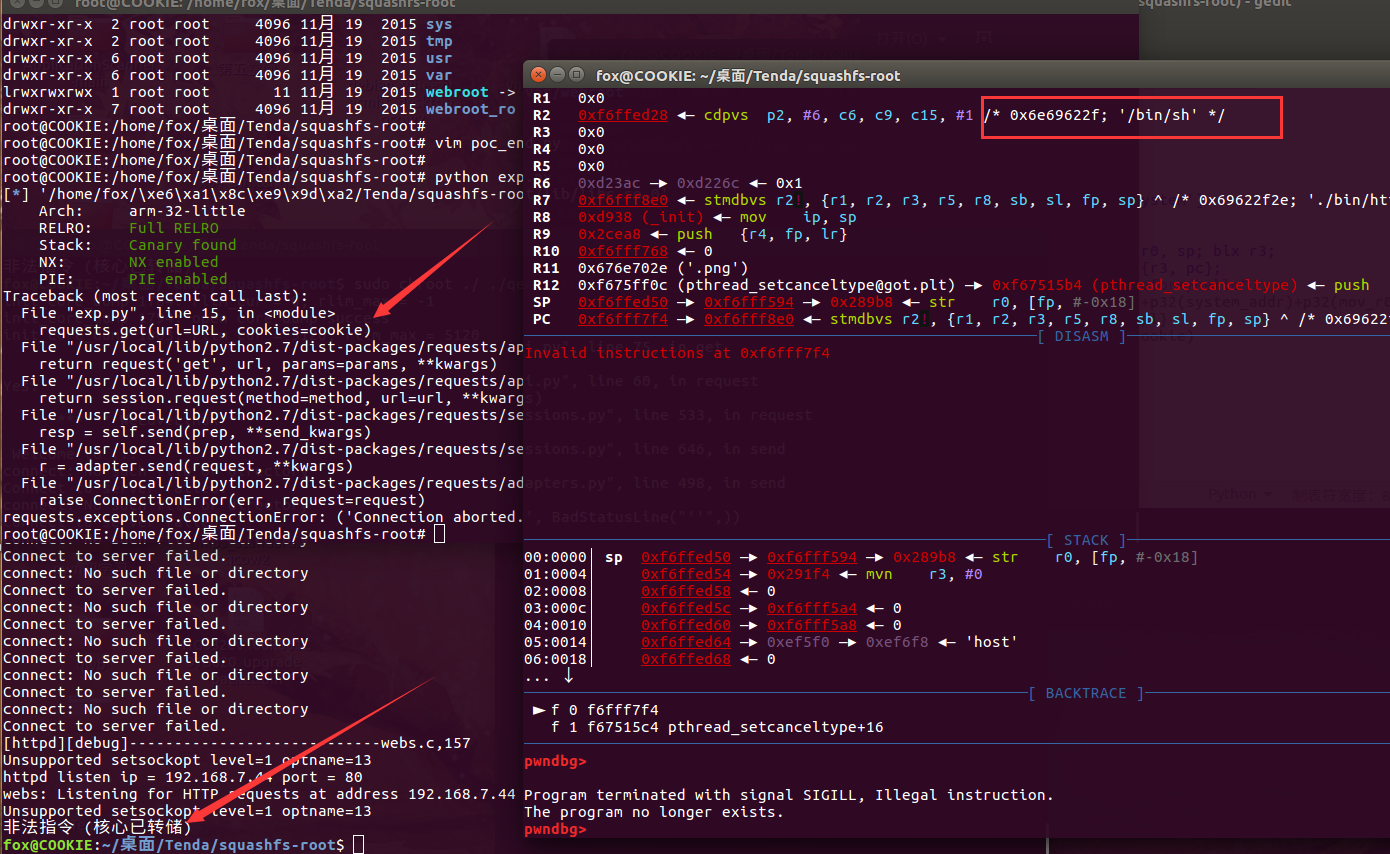This screenshot has height=854, width=1390.
Task: Click 'httpd listen ip = 192.168.7.4' line
Action: (x=183, y=777)
